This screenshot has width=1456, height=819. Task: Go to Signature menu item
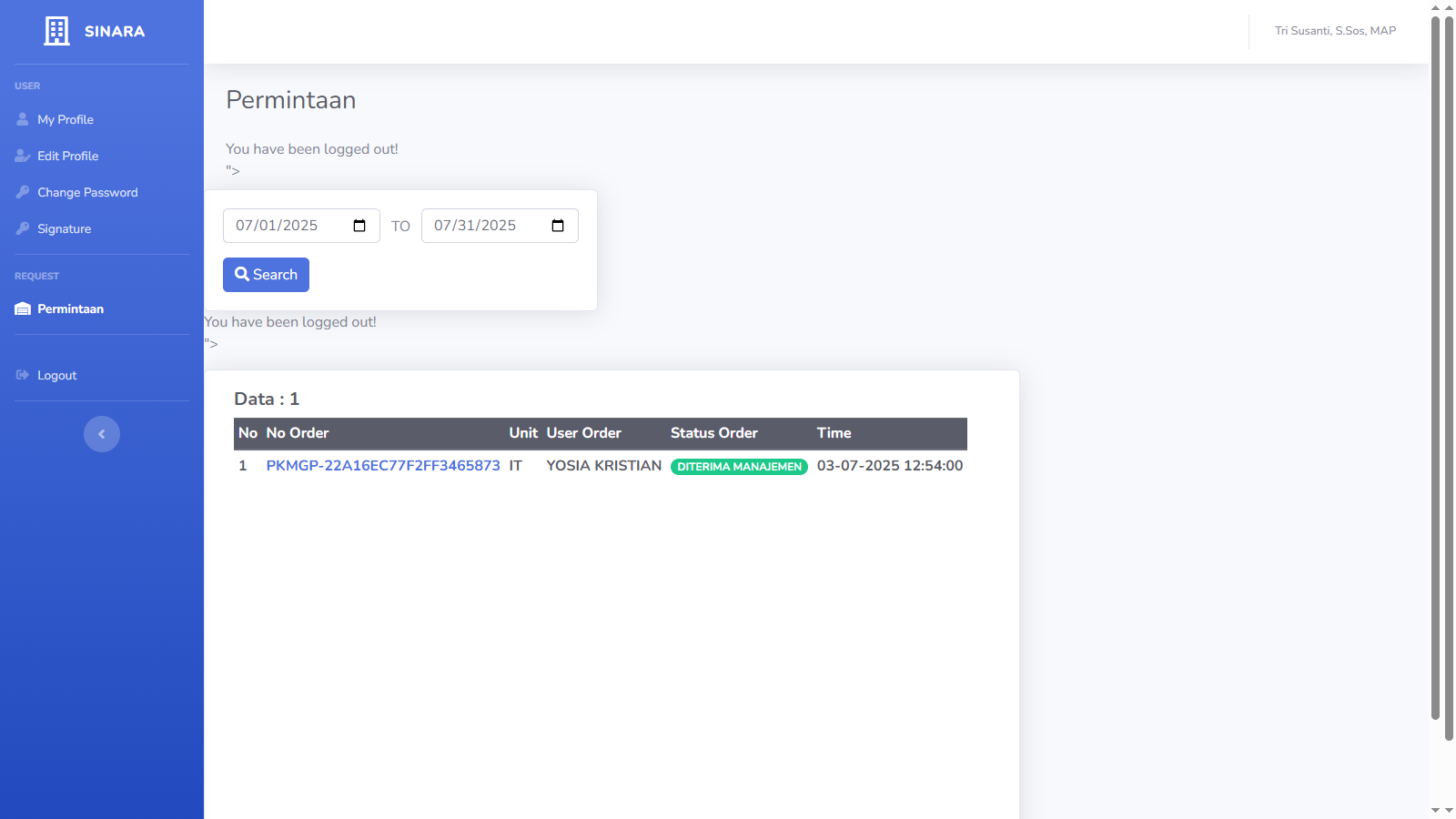tap(64, 228)
